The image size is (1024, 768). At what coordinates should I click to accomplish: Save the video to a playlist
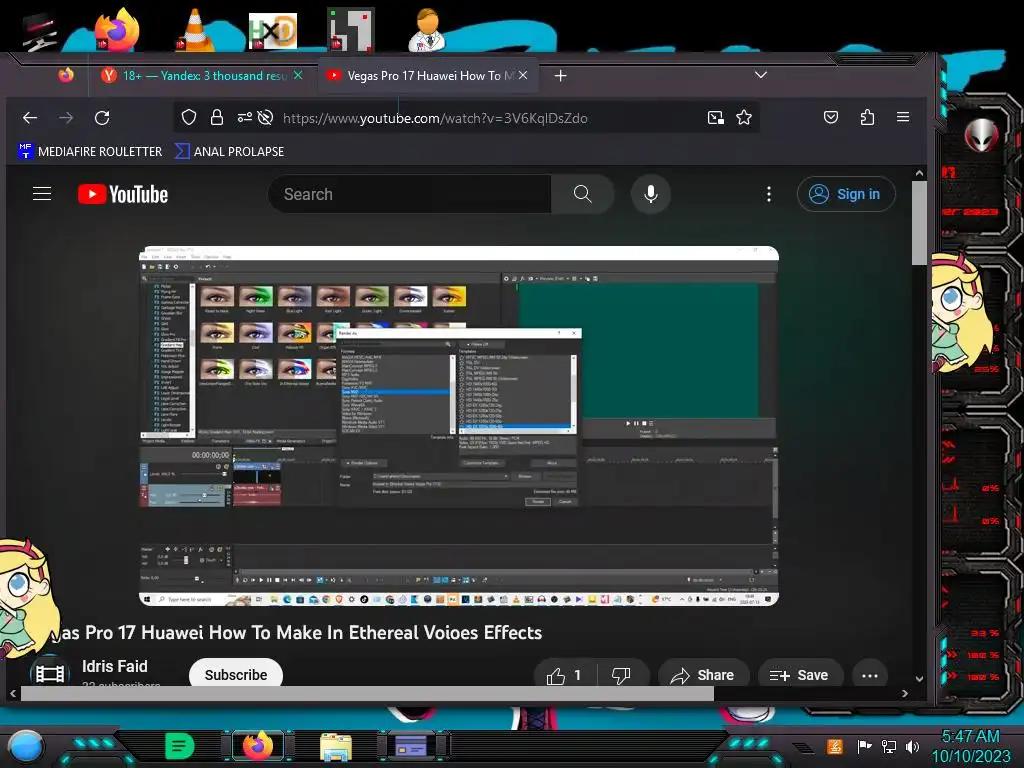(x=799, y=675)
